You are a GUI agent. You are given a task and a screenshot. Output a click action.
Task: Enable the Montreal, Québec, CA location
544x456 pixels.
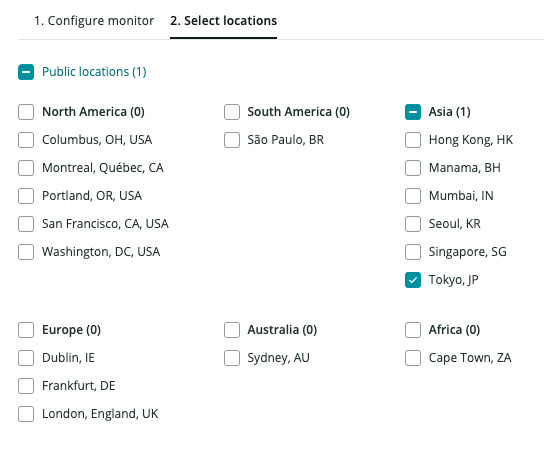[26, 168]
